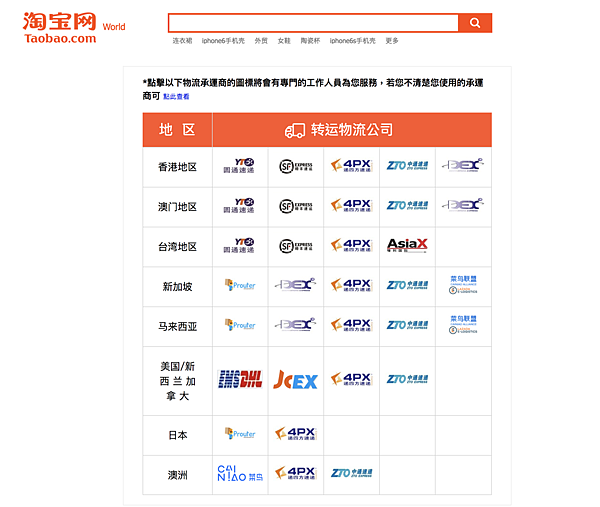Screen dimensions: 600x507
Task: Select BEX logo in 马来西亚 row
Action: click(x=295, y=324)
